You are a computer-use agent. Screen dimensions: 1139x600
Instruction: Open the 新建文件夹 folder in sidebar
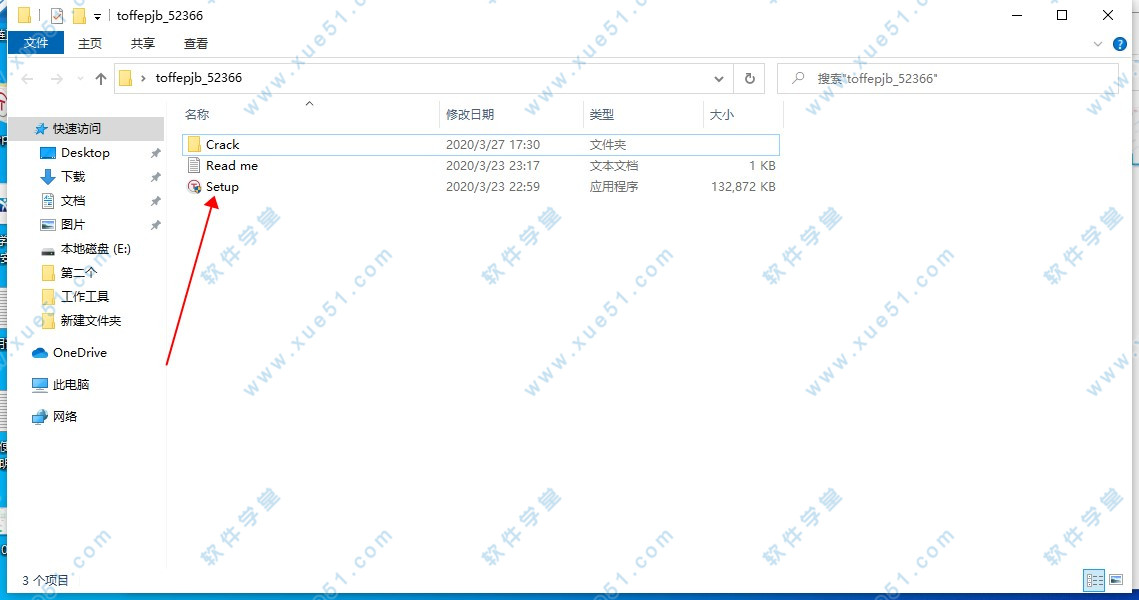[91, 320]
